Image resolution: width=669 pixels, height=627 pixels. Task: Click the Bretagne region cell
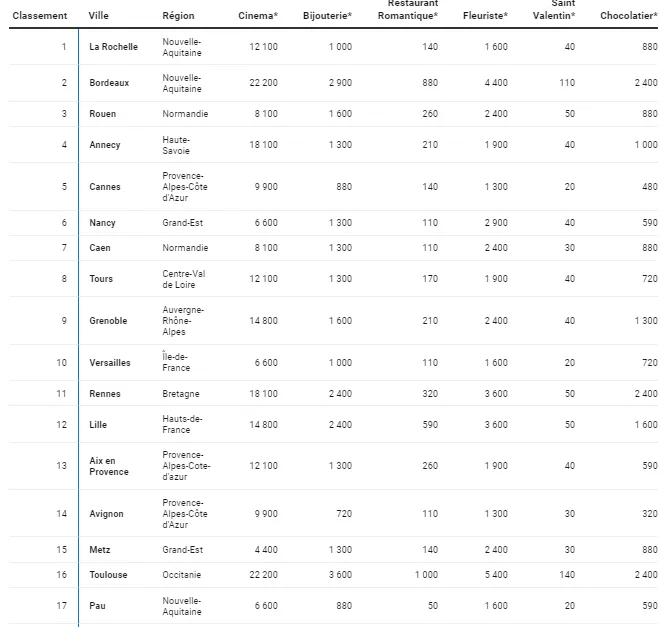coord(181,394)
